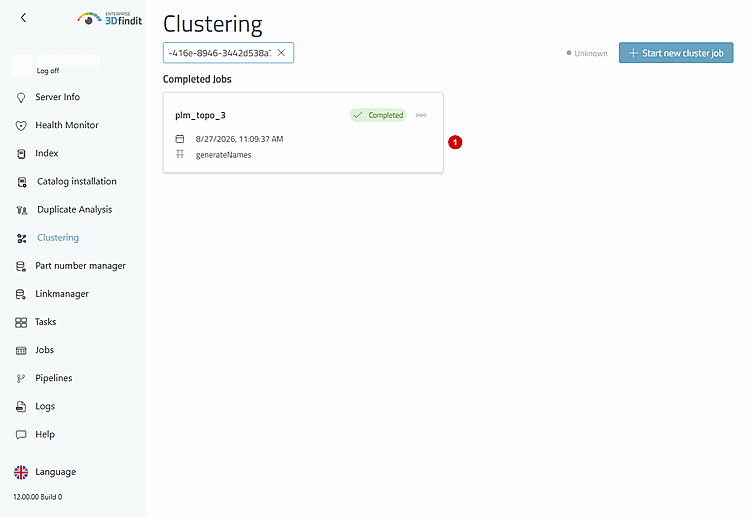
Task: Click the Unknown status indicator
Action: pos(587,53)
